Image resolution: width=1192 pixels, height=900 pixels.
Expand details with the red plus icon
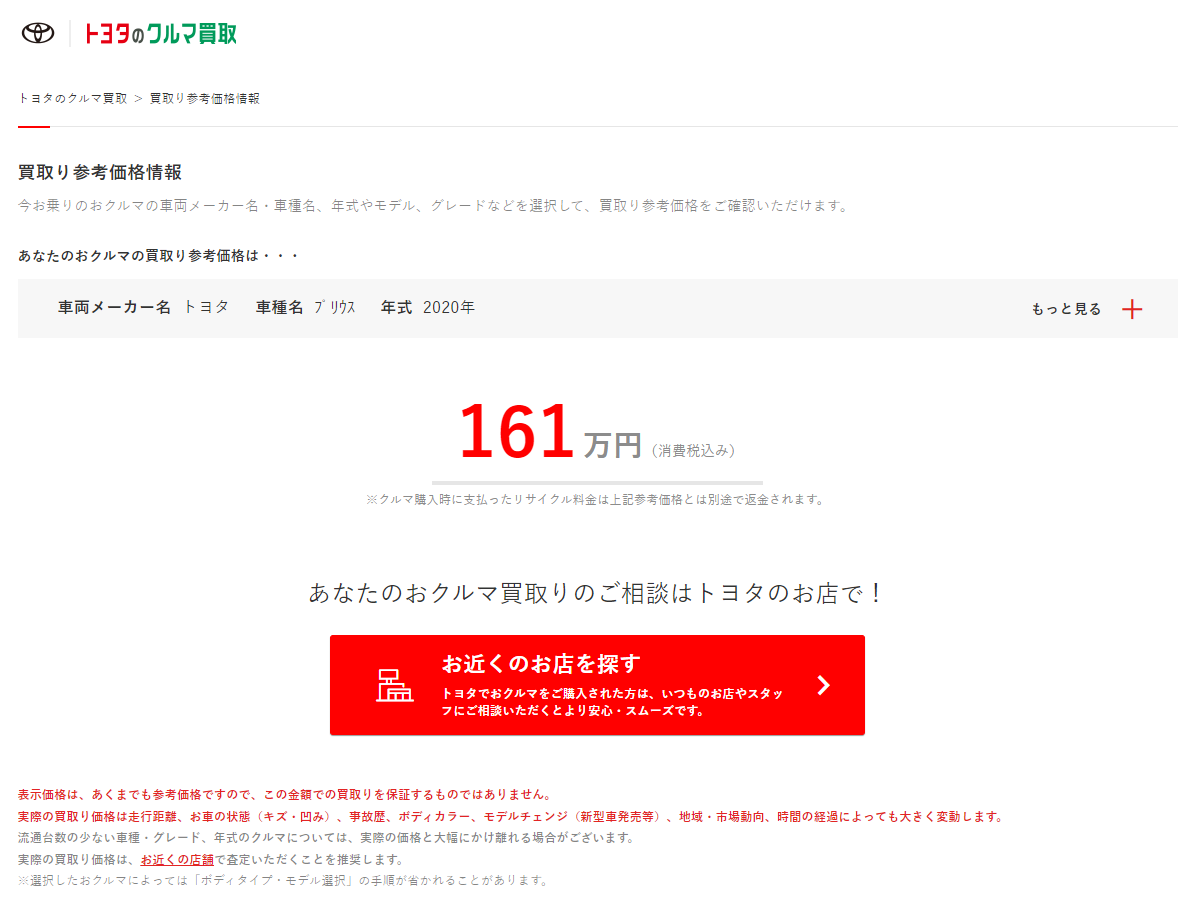click(x=1132, y=309)
